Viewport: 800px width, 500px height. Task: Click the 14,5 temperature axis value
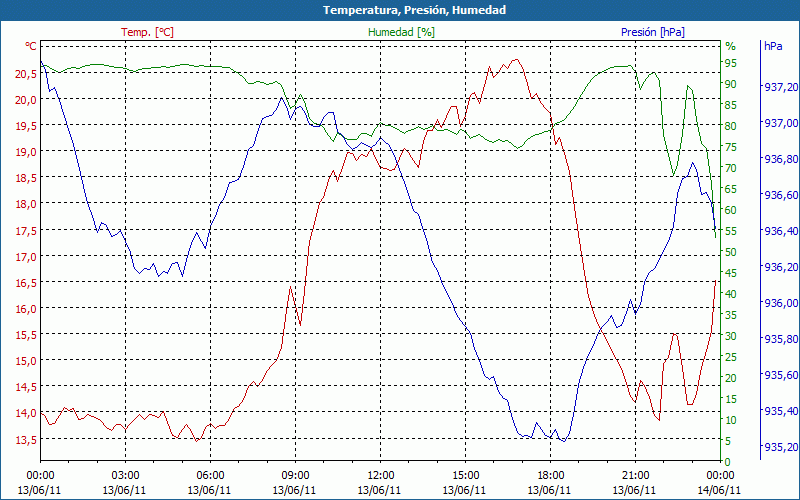pos(26,387)
